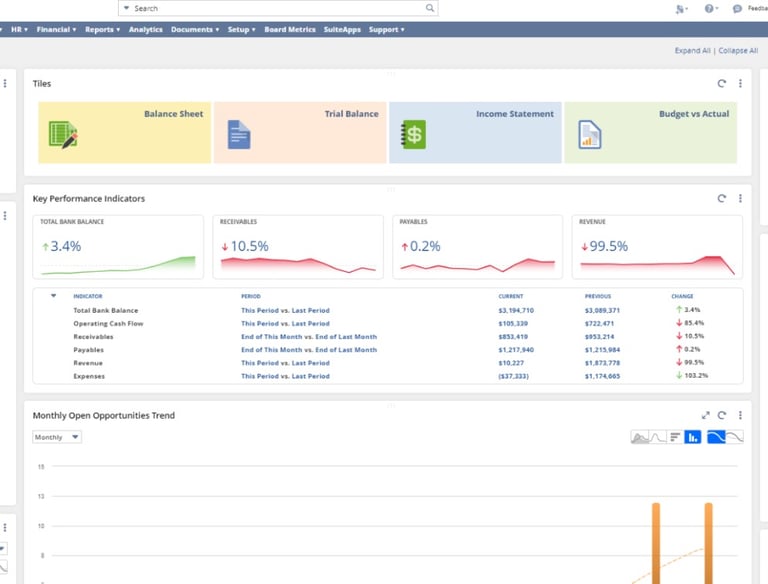Open Monthly Open Opportunities Trend three-dot menu

coord(740,415)
